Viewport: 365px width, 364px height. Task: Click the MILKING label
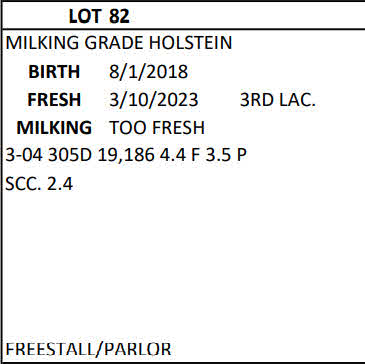click(x=54, y=128)
